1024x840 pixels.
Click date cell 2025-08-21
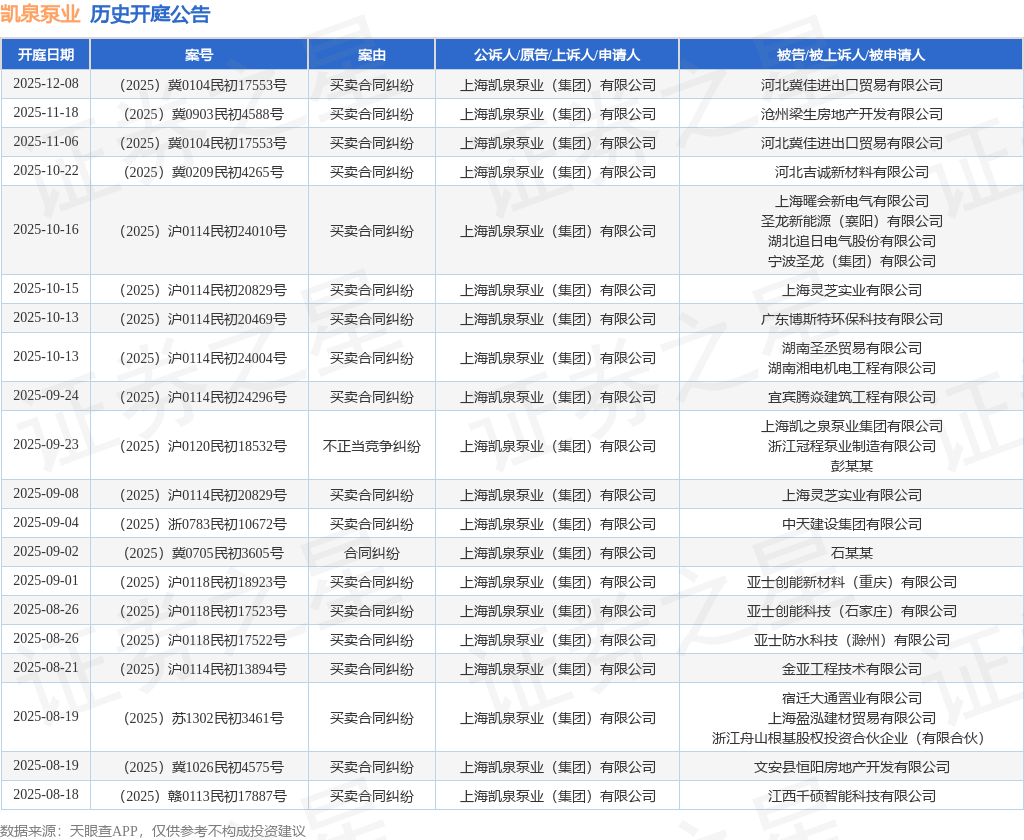point(46,668)
